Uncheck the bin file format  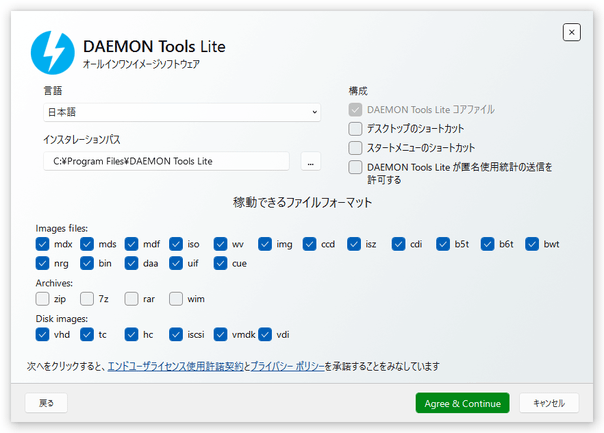[x=87, y=263]
